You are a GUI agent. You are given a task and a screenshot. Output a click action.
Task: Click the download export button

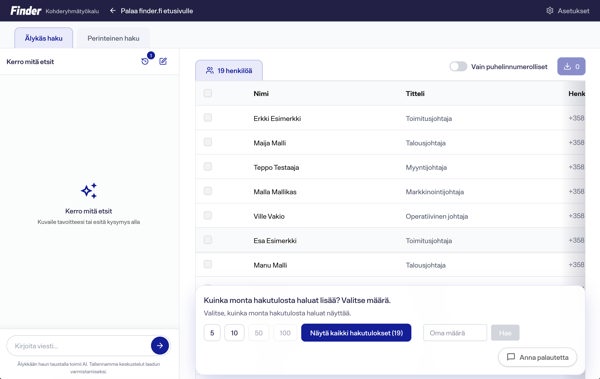tap(571, 67)
